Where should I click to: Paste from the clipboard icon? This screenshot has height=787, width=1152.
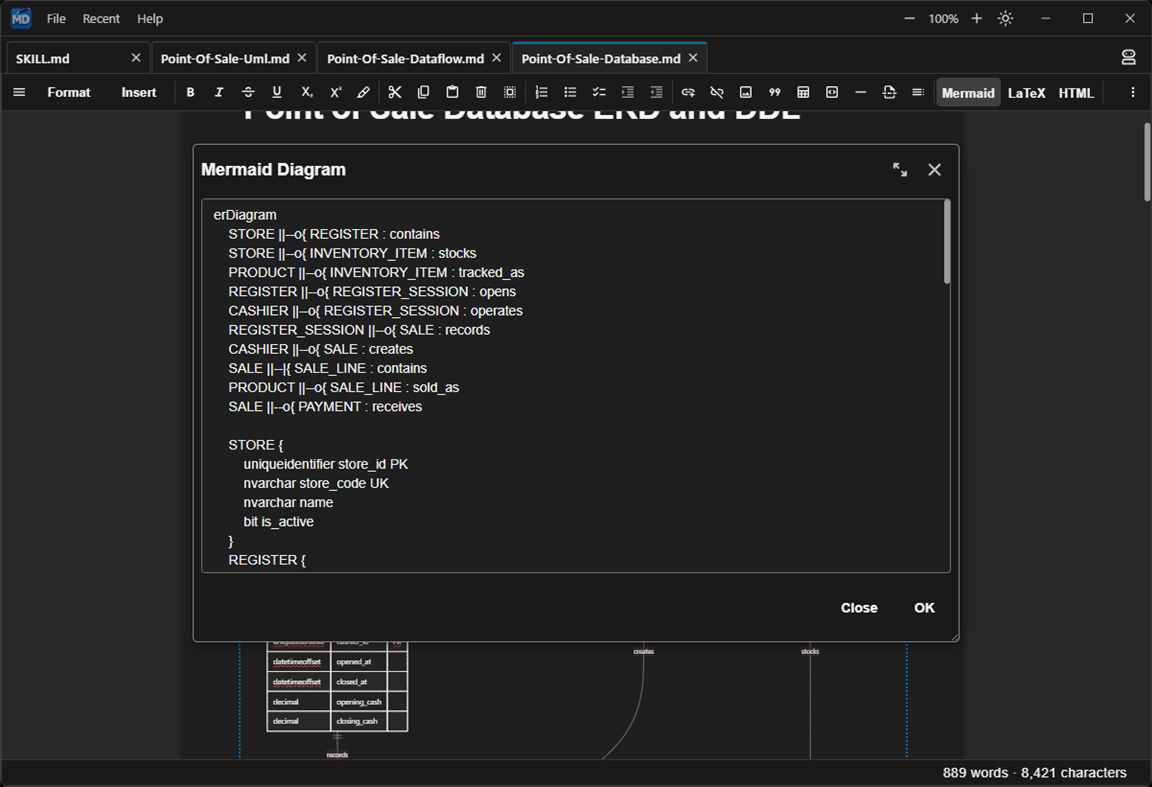tap(453, 93)
